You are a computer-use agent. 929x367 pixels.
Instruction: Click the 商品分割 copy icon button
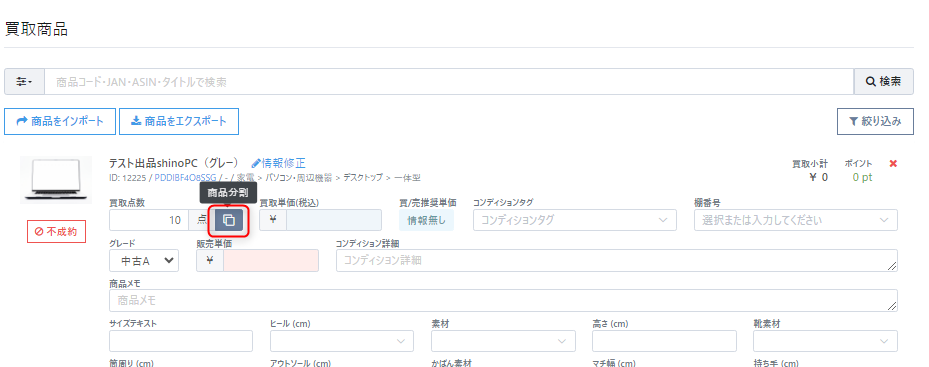pos(229,221)
